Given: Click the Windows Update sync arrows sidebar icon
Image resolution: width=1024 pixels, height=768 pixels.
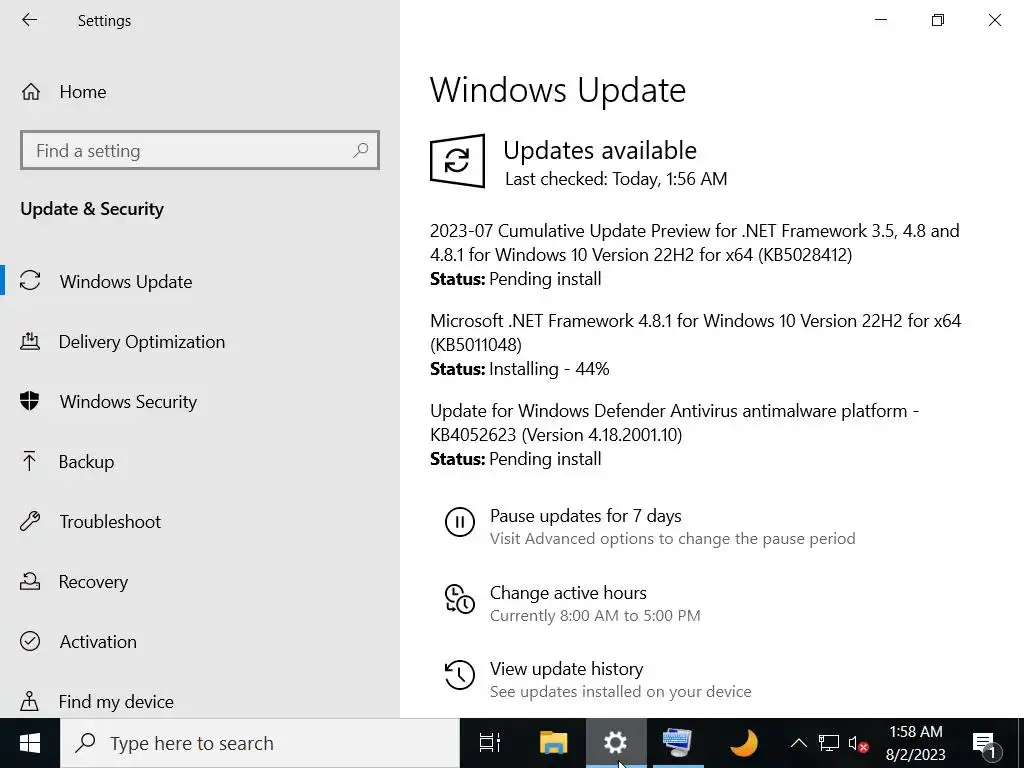Looking at the screenshot, I should point(30,281).
